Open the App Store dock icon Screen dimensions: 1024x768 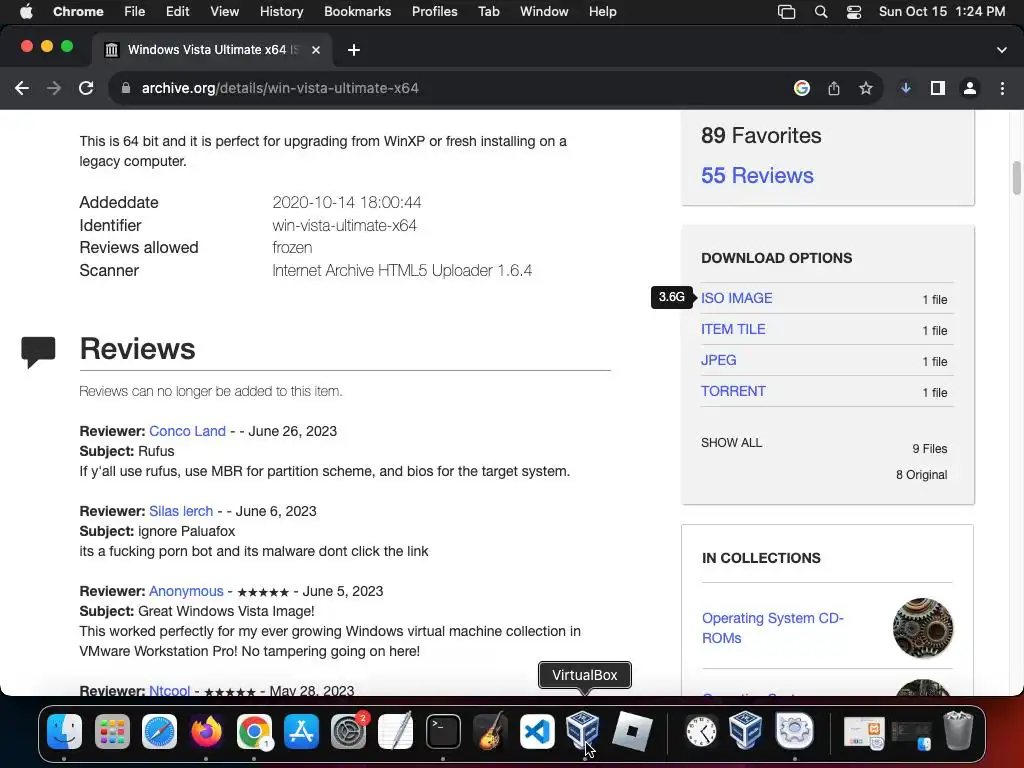pos(301,731)
